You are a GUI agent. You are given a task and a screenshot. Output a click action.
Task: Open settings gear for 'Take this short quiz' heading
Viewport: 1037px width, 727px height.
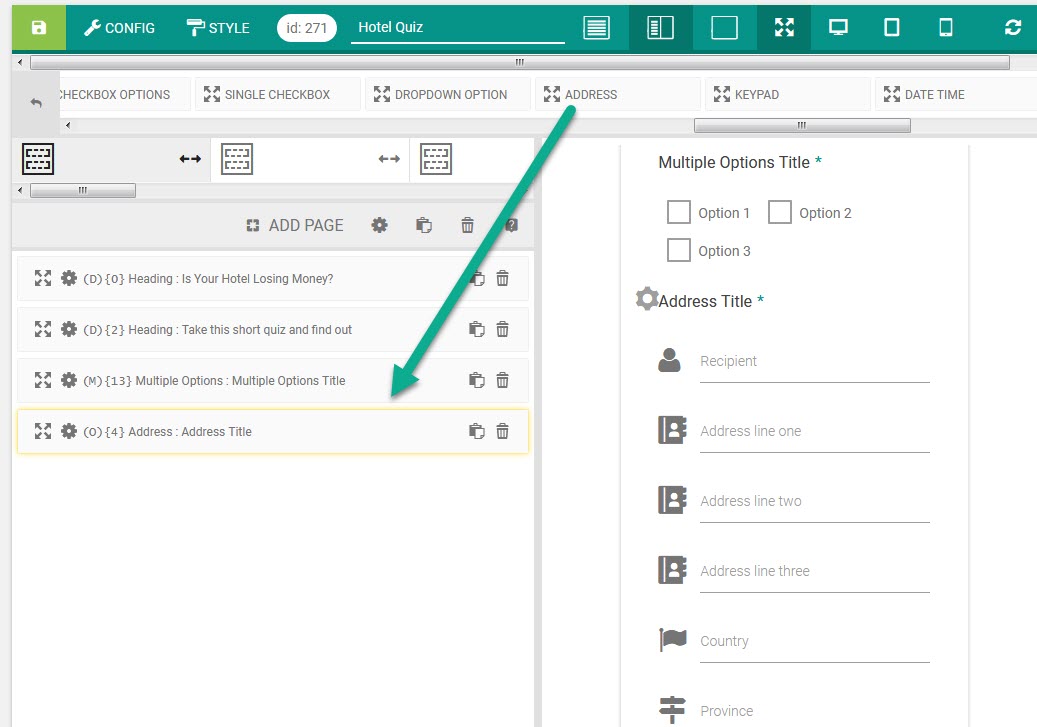point(69,329)
